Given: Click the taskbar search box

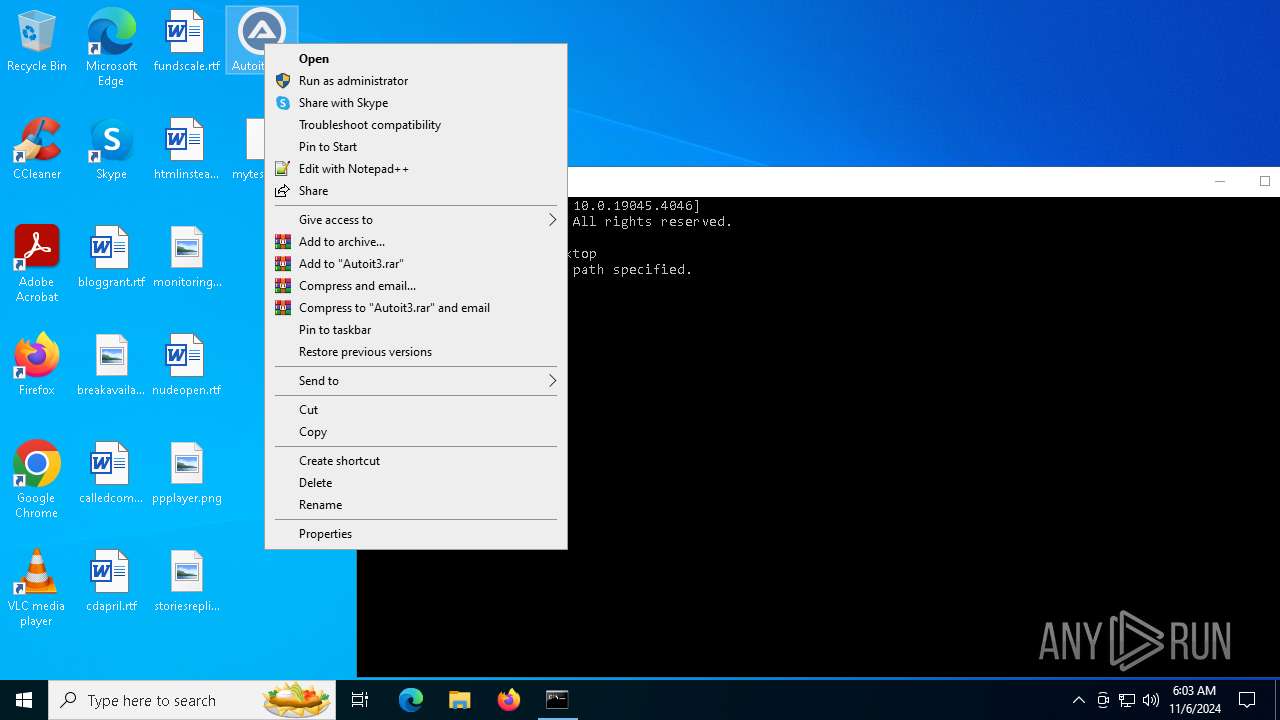Looking at the screenshot, I should tap(193, 700).
